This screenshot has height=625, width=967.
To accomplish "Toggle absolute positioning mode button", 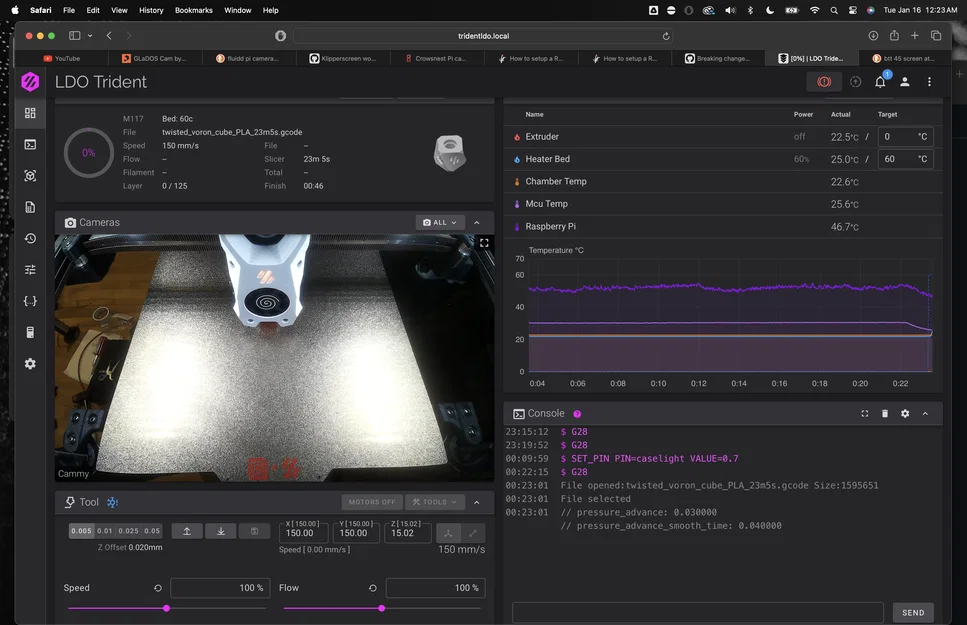I will point(448,532).
